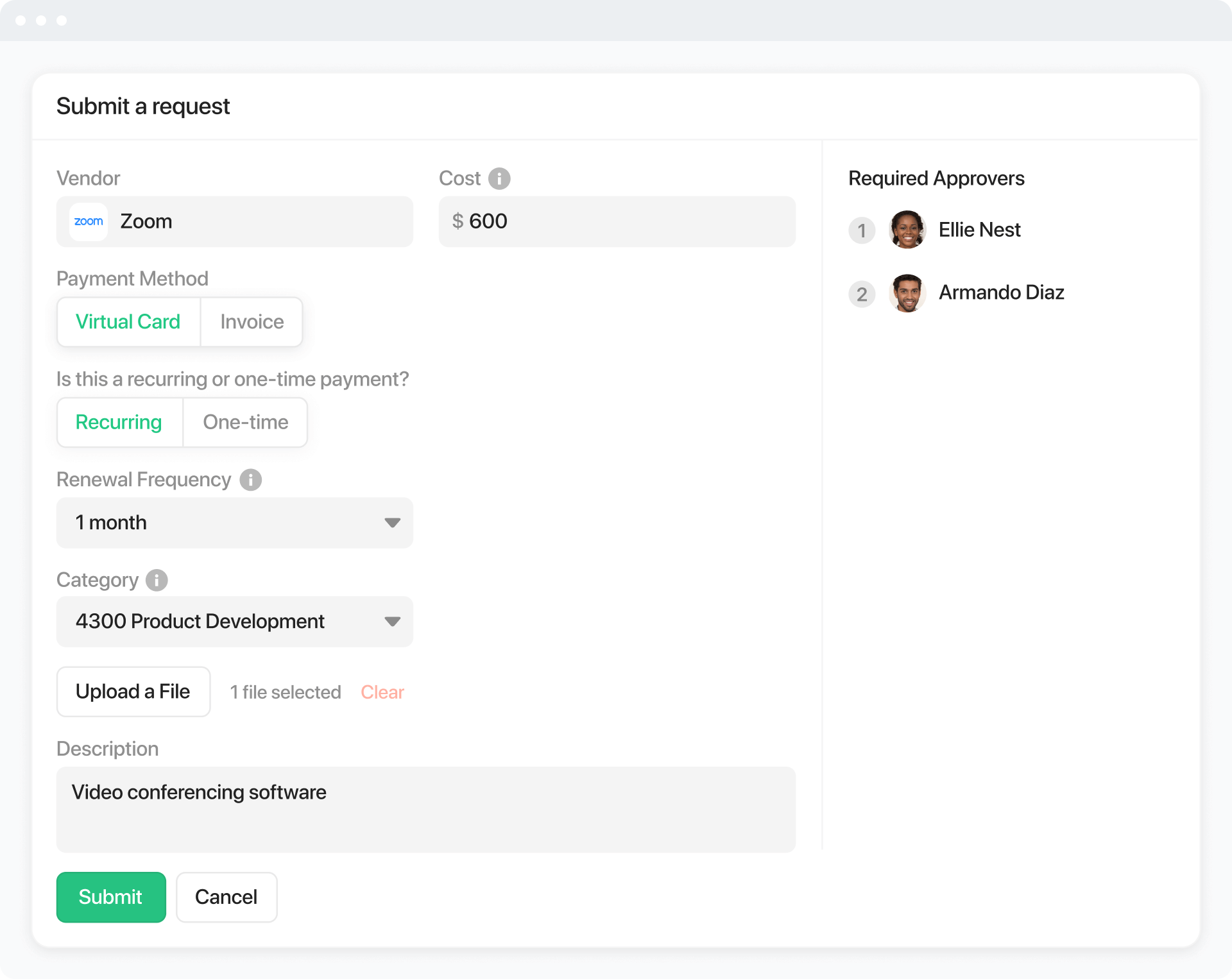This screenshot has height=979, width=1232.
Task: Edit the Description text field
Action: coord(425,810)
